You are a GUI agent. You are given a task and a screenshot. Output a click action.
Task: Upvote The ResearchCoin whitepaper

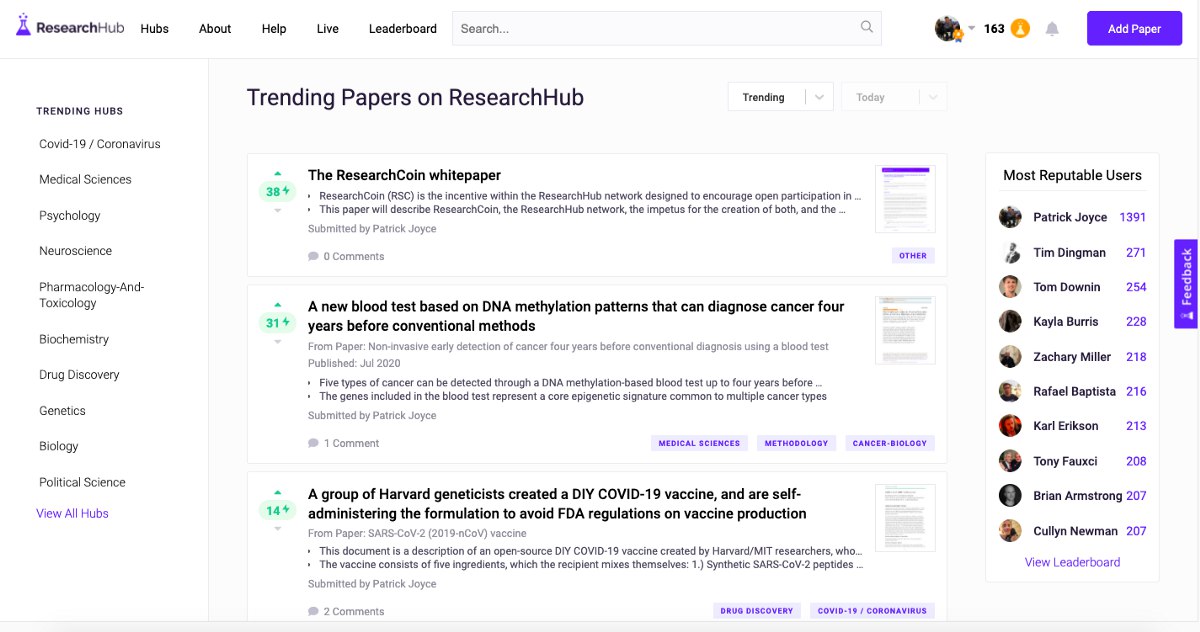tap(278, 174)
